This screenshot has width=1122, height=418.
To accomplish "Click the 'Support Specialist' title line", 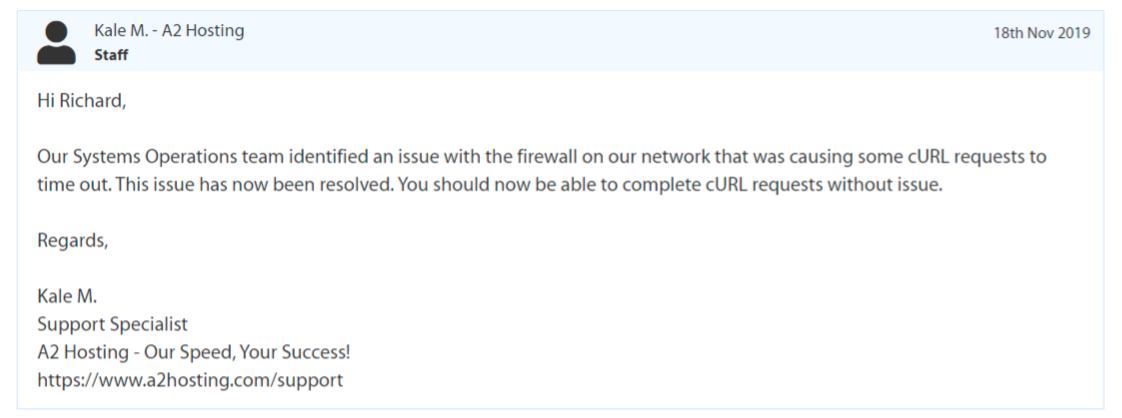I will (x=112, y=325).
